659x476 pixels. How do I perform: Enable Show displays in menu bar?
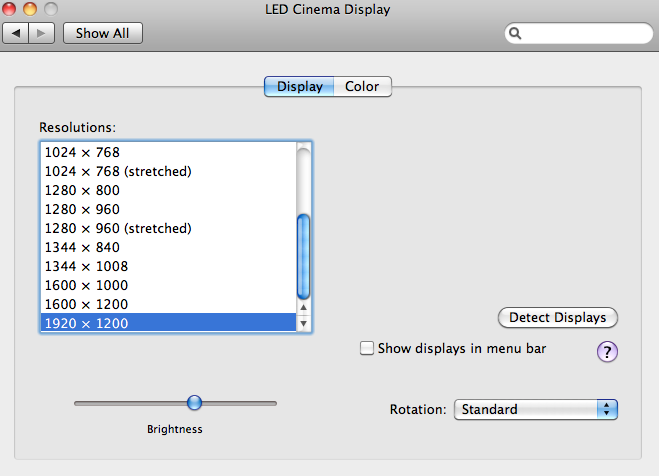coord(367,348)
